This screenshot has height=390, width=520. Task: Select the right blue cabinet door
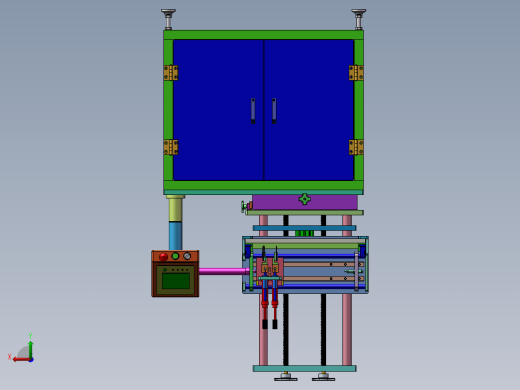tap(309, 110)
